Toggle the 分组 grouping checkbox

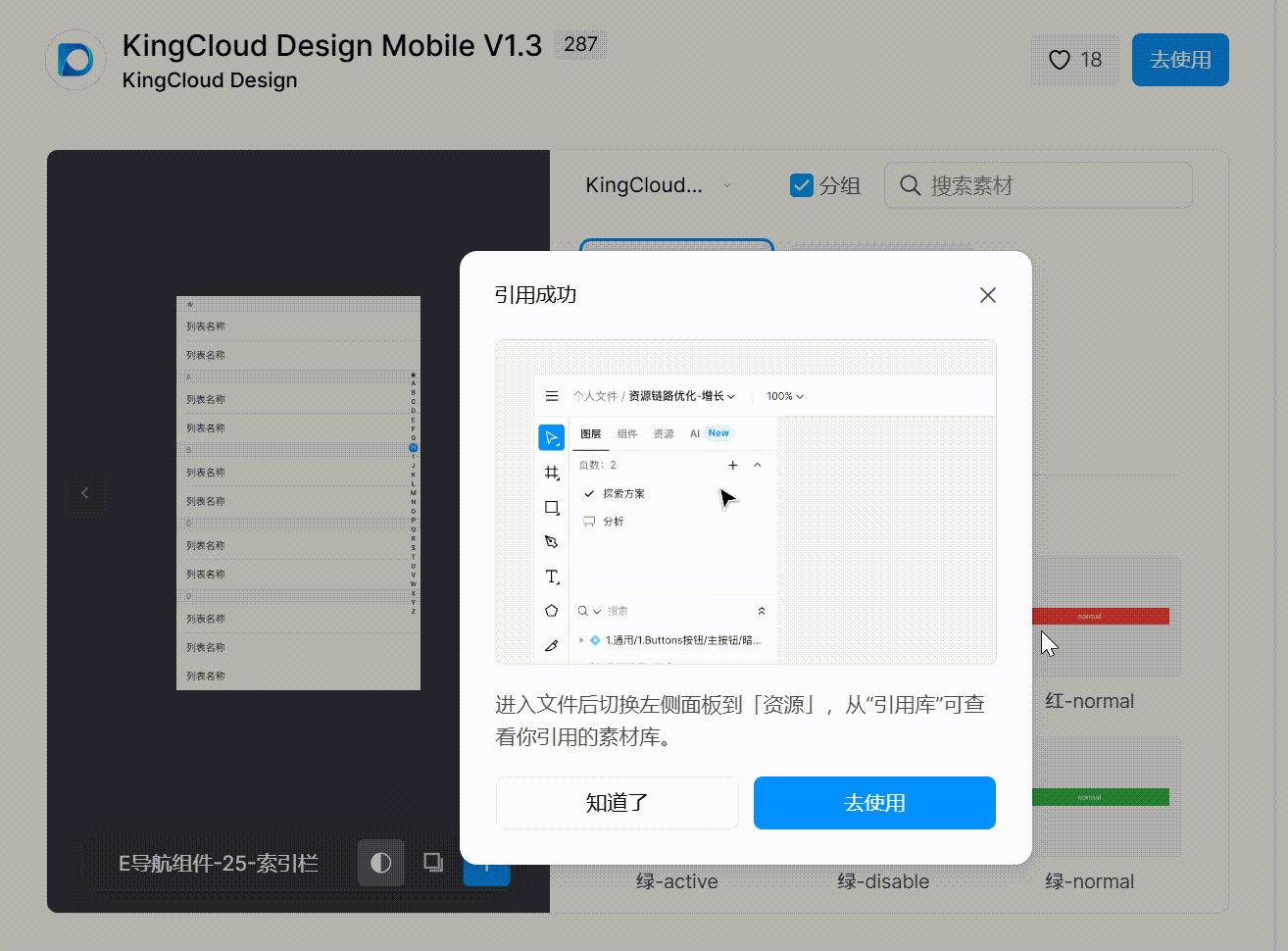coord(802,185)
